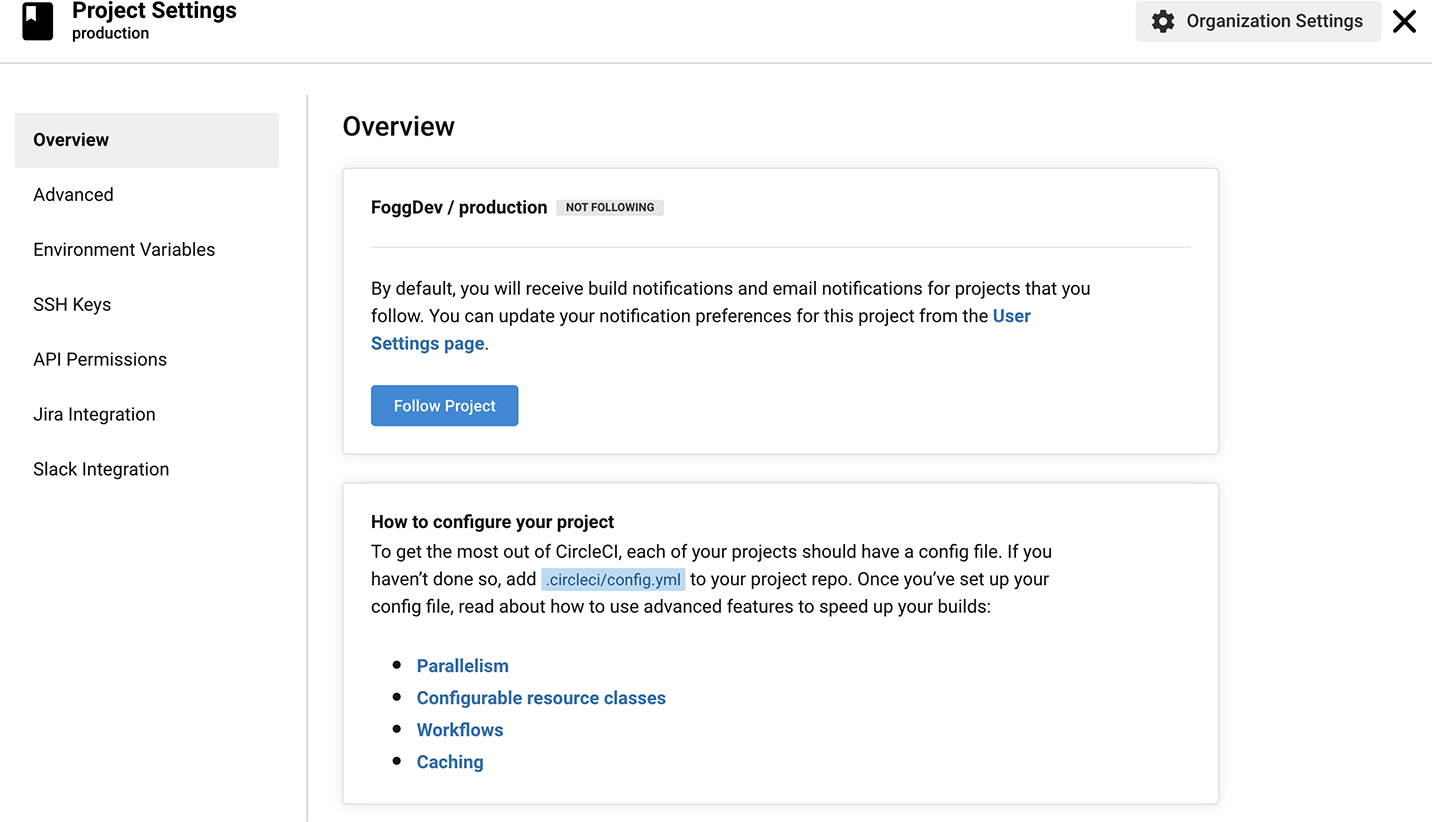The height and width of the screenshot is (822, 1432).
Task: Select API Permissions from sidebar
Action: click(x=100, y=360)
